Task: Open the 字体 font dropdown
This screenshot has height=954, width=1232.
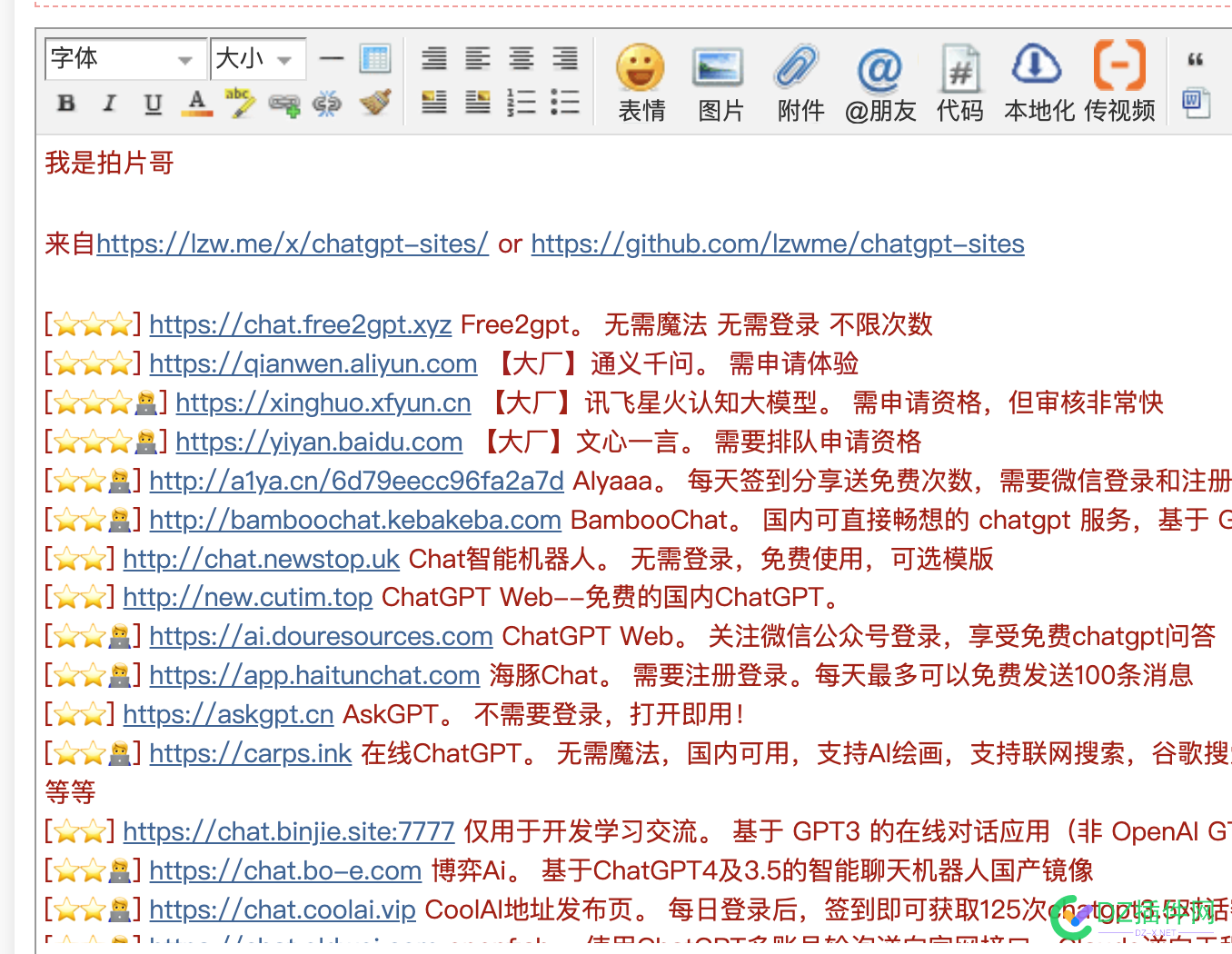Action: [125, 59]
